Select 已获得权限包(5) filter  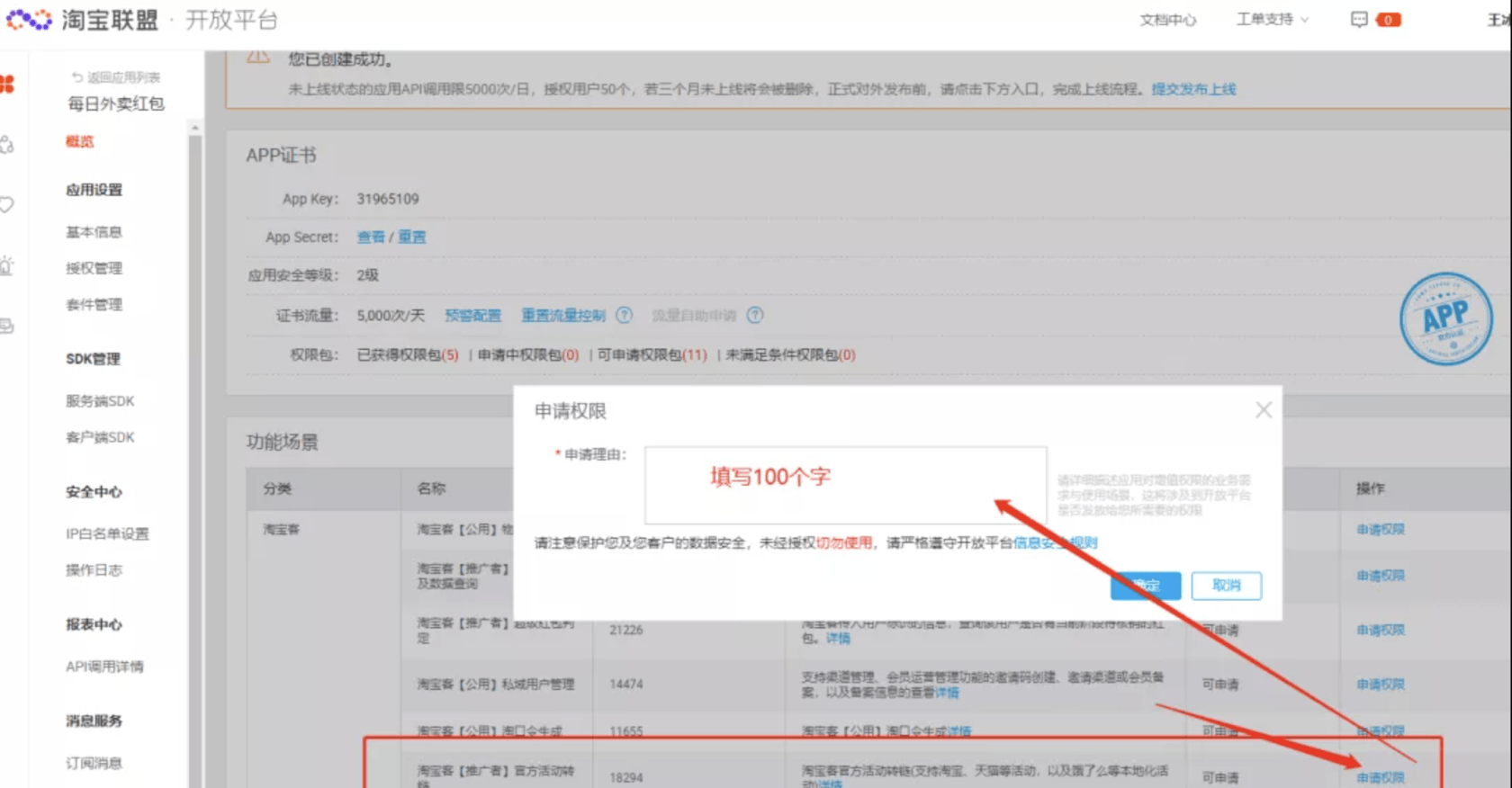pos(408,354)
